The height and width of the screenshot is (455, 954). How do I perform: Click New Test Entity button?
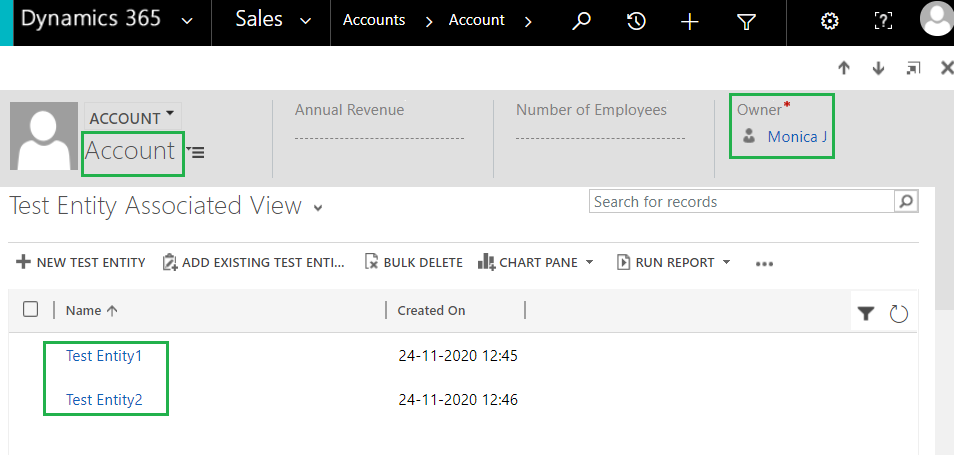coord(80,262)
